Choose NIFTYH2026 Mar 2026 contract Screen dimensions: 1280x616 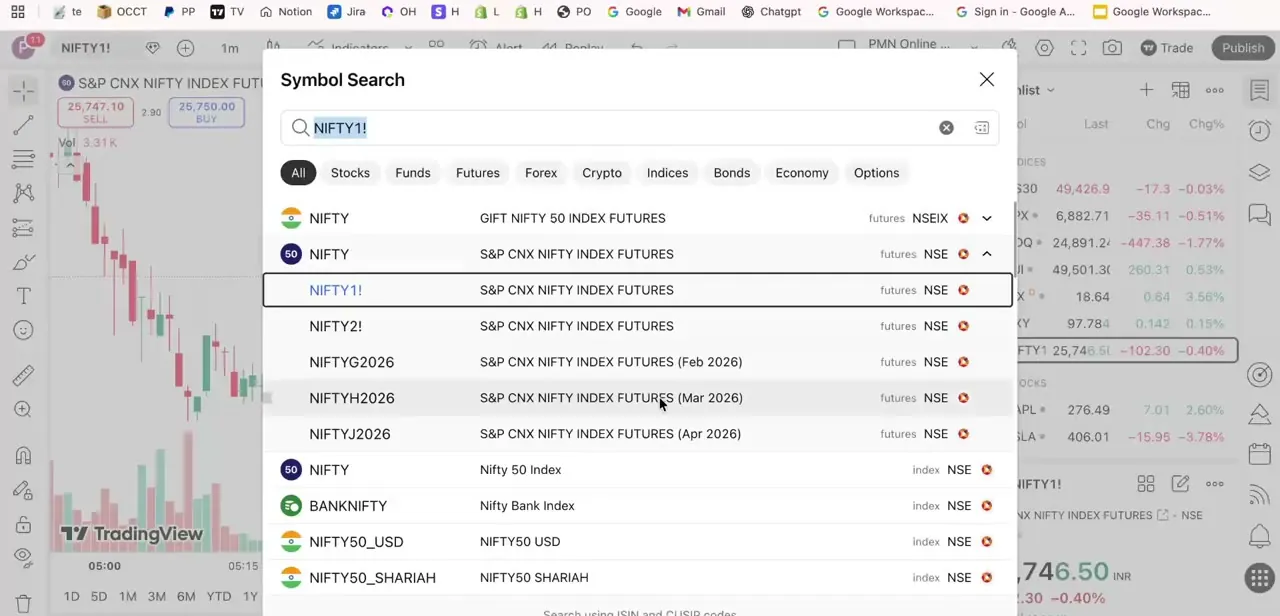coord(638,398)
